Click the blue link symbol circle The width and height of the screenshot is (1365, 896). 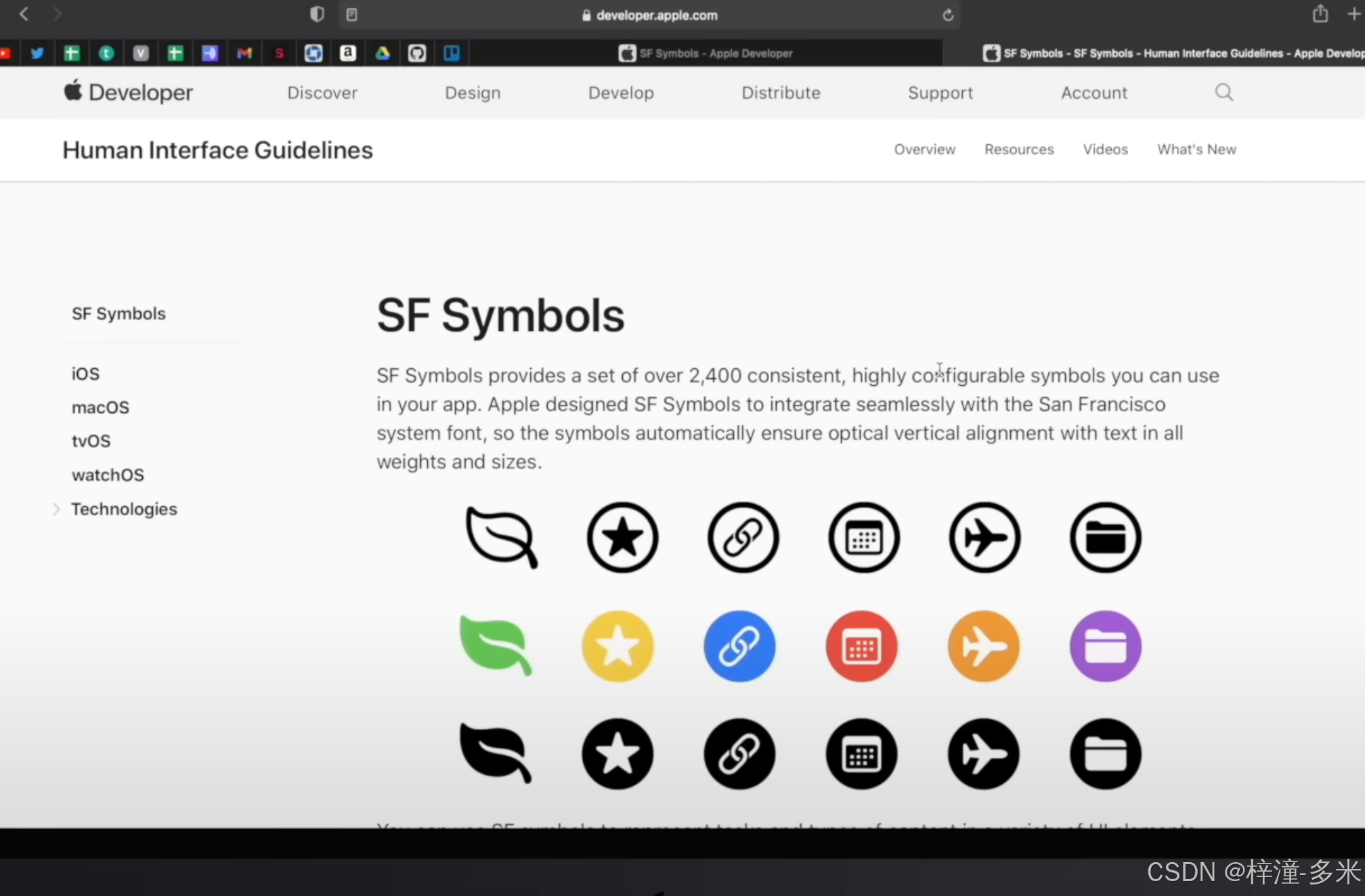click(739, 646)
